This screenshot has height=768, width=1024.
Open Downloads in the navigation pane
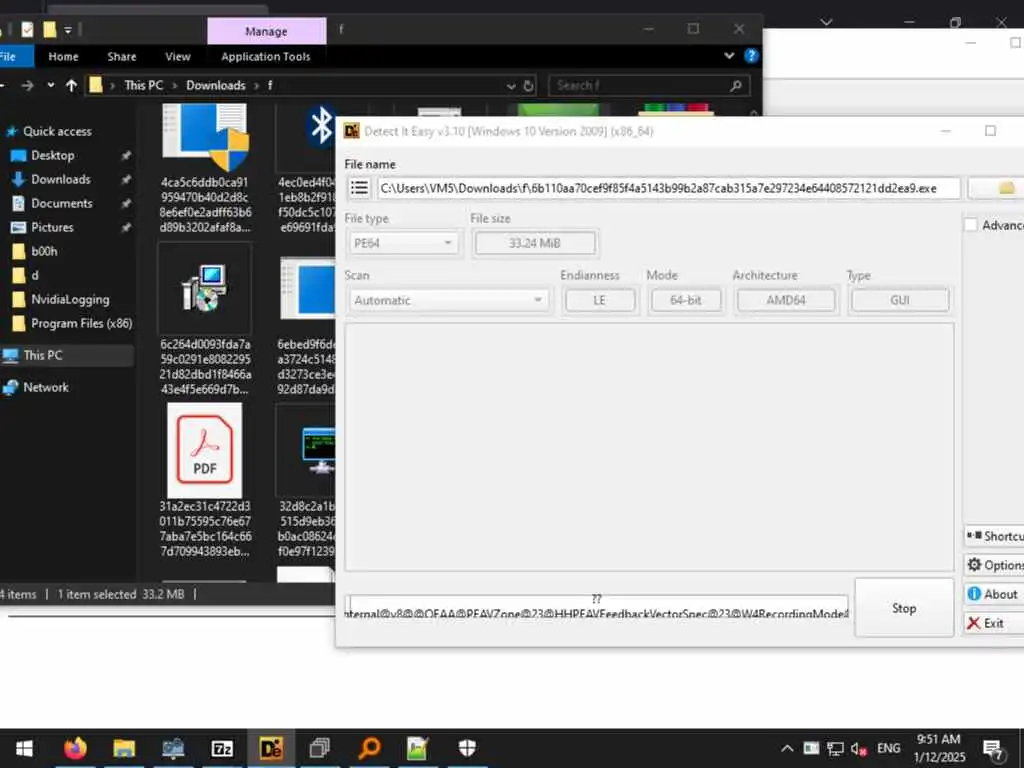click(60, 180)
